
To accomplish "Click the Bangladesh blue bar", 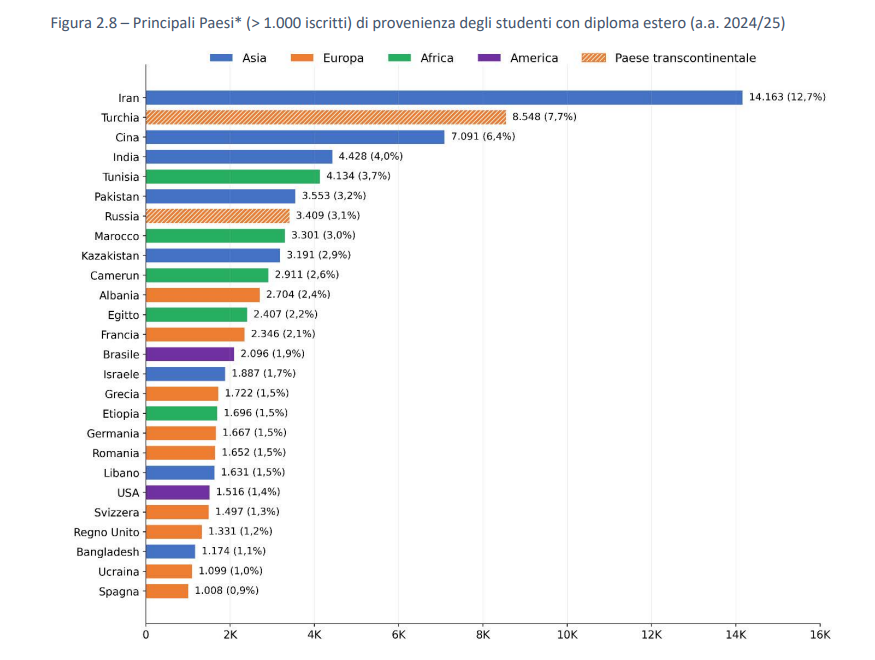I will tap(171, 552).
